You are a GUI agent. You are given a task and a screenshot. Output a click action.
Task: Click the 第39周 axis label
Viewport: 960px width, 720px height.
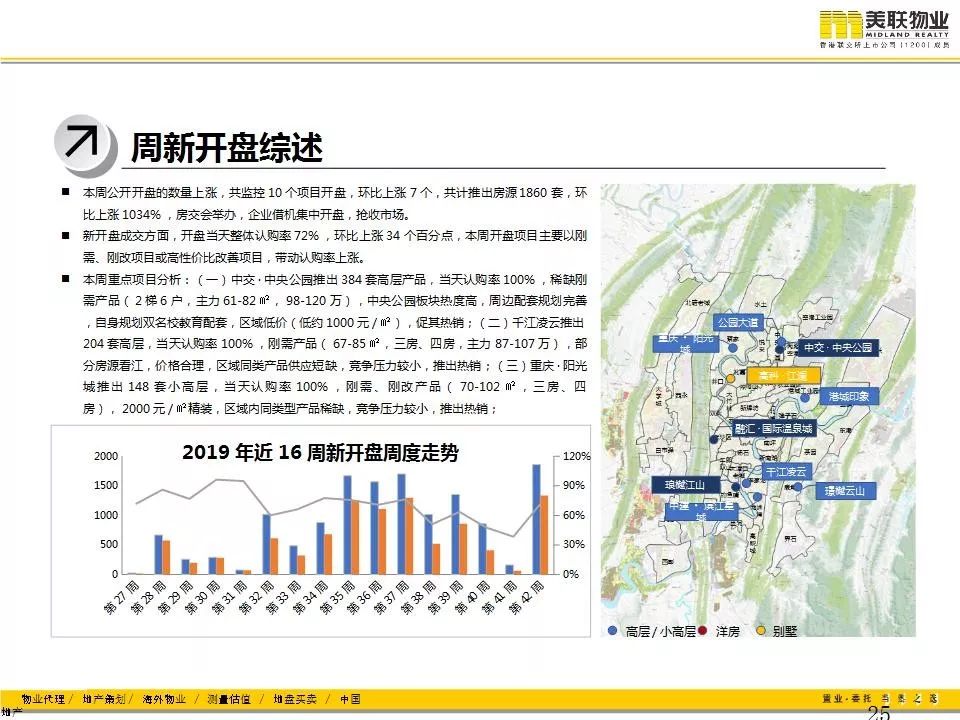click(445, 598)
